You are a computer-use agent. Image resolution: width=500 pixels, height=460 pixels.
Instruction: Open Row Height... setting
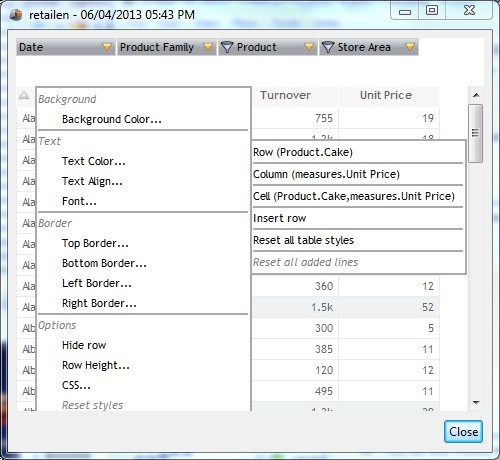coord(96,365)
